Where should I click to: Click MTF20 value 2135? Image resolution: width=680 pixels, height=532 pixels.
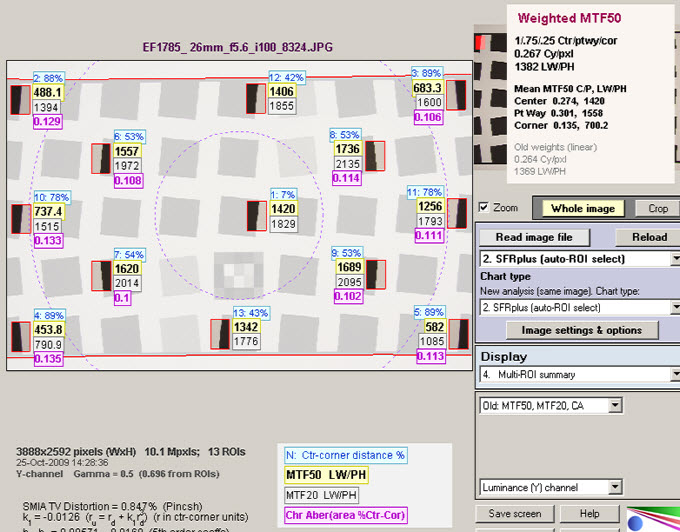point(348,164)
